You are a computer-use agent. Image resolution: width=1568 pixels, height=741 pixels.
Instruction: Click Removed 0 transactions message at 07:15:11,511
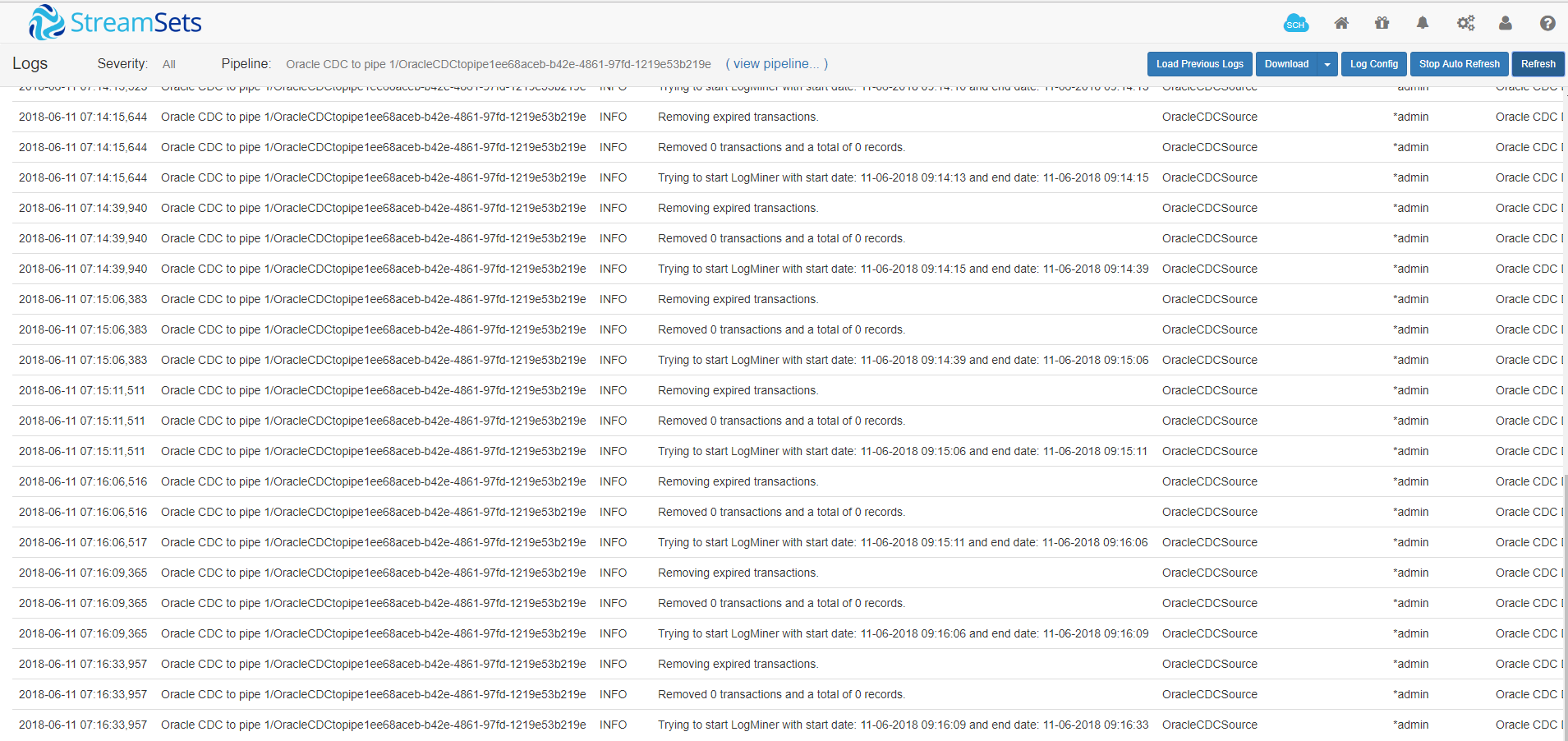pyautogui.click(x=781, y=421)
